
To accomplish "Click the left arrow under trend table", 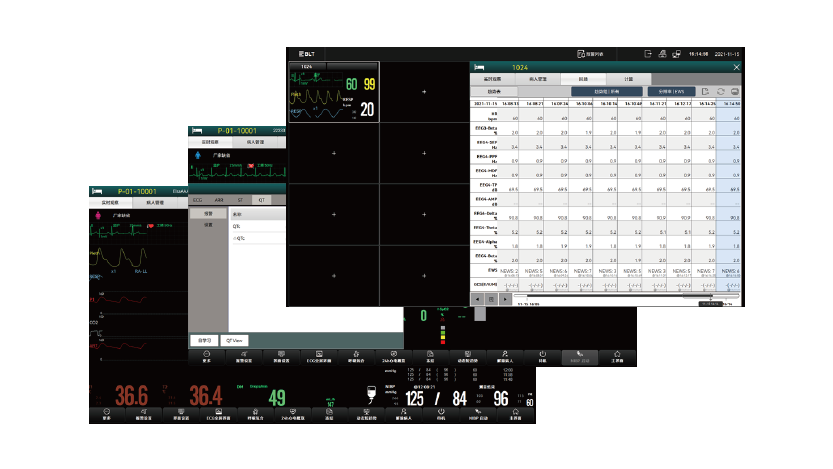I will coord(478,297).
